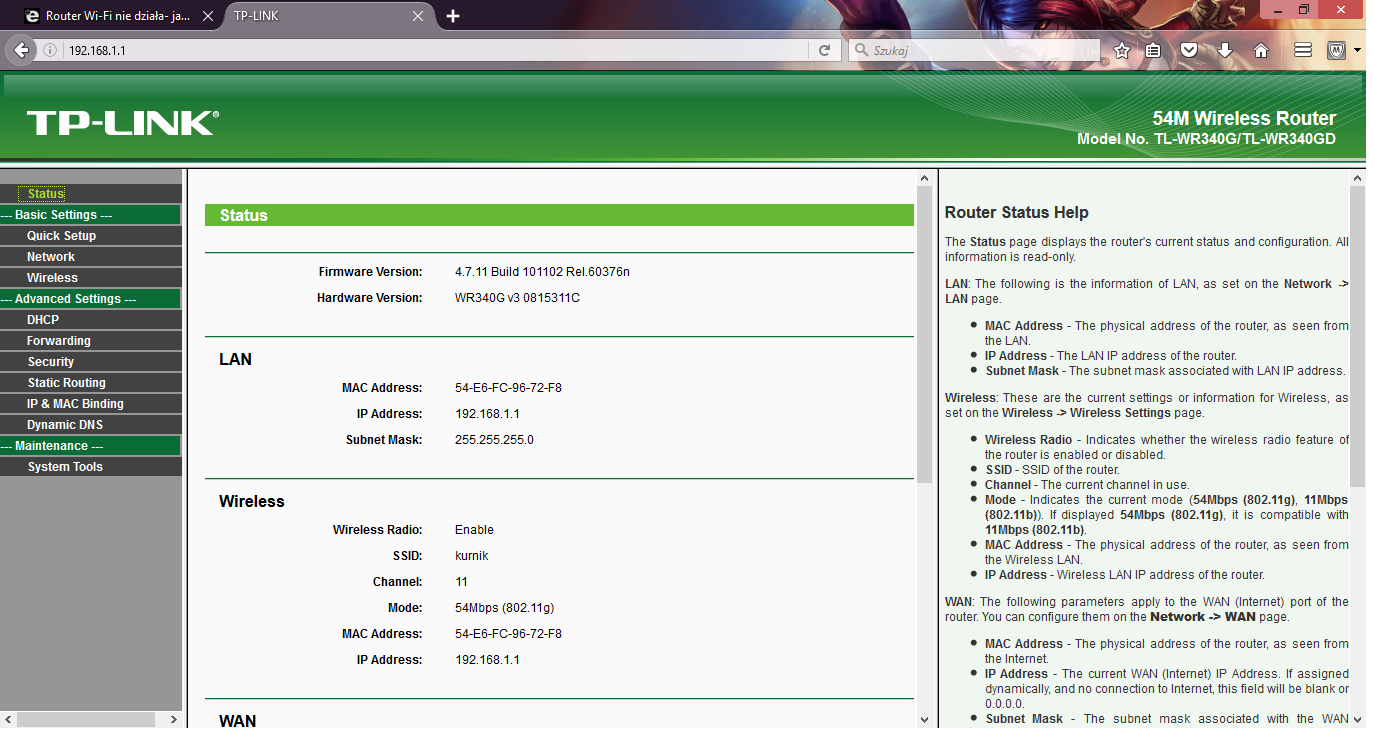
Task: Click the Mode value '54Mbps (802.11g)'
Action: pyautogui.click(x=504, y=608)
